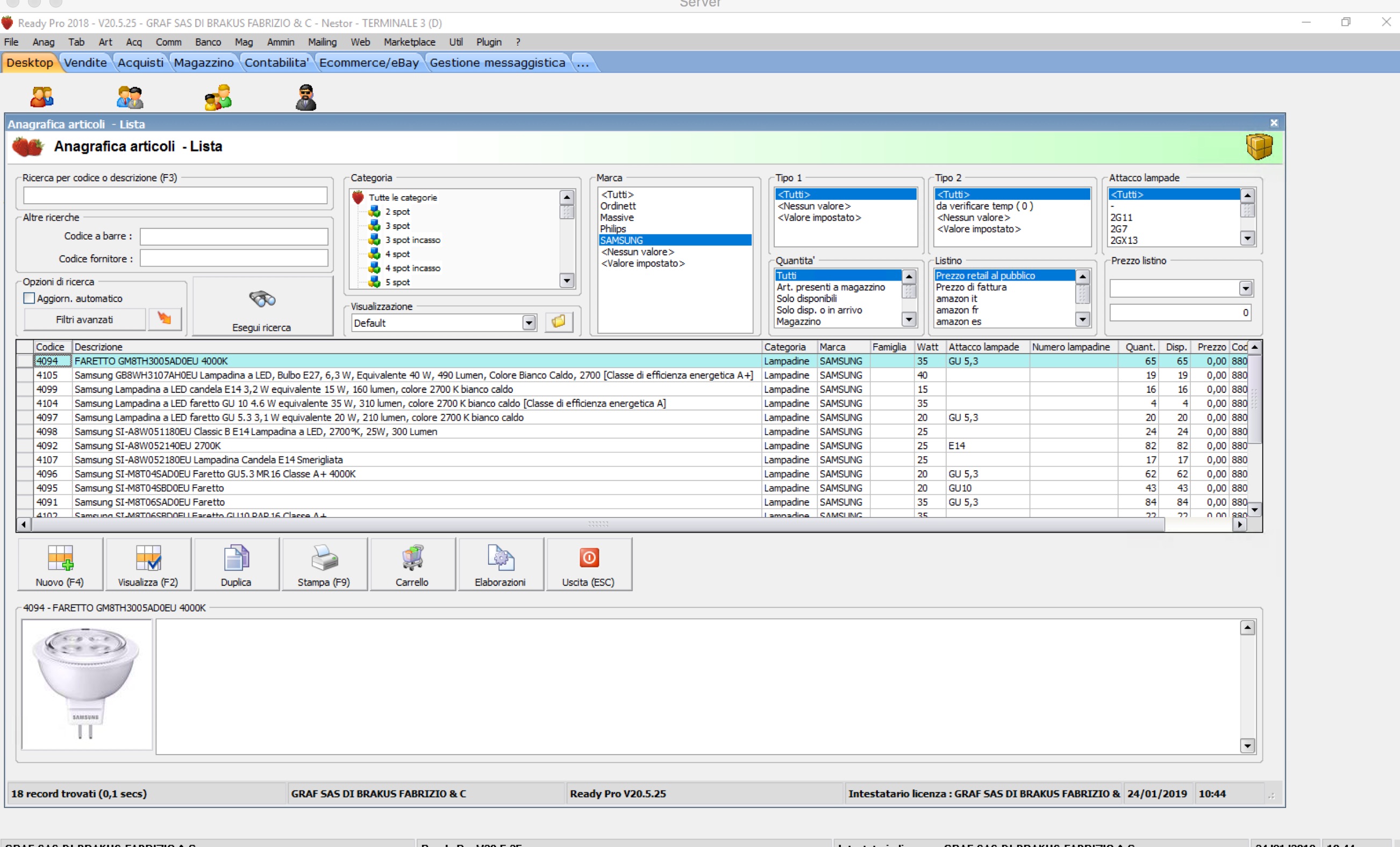Click the Duplica documents icon

tap(236, 558)
